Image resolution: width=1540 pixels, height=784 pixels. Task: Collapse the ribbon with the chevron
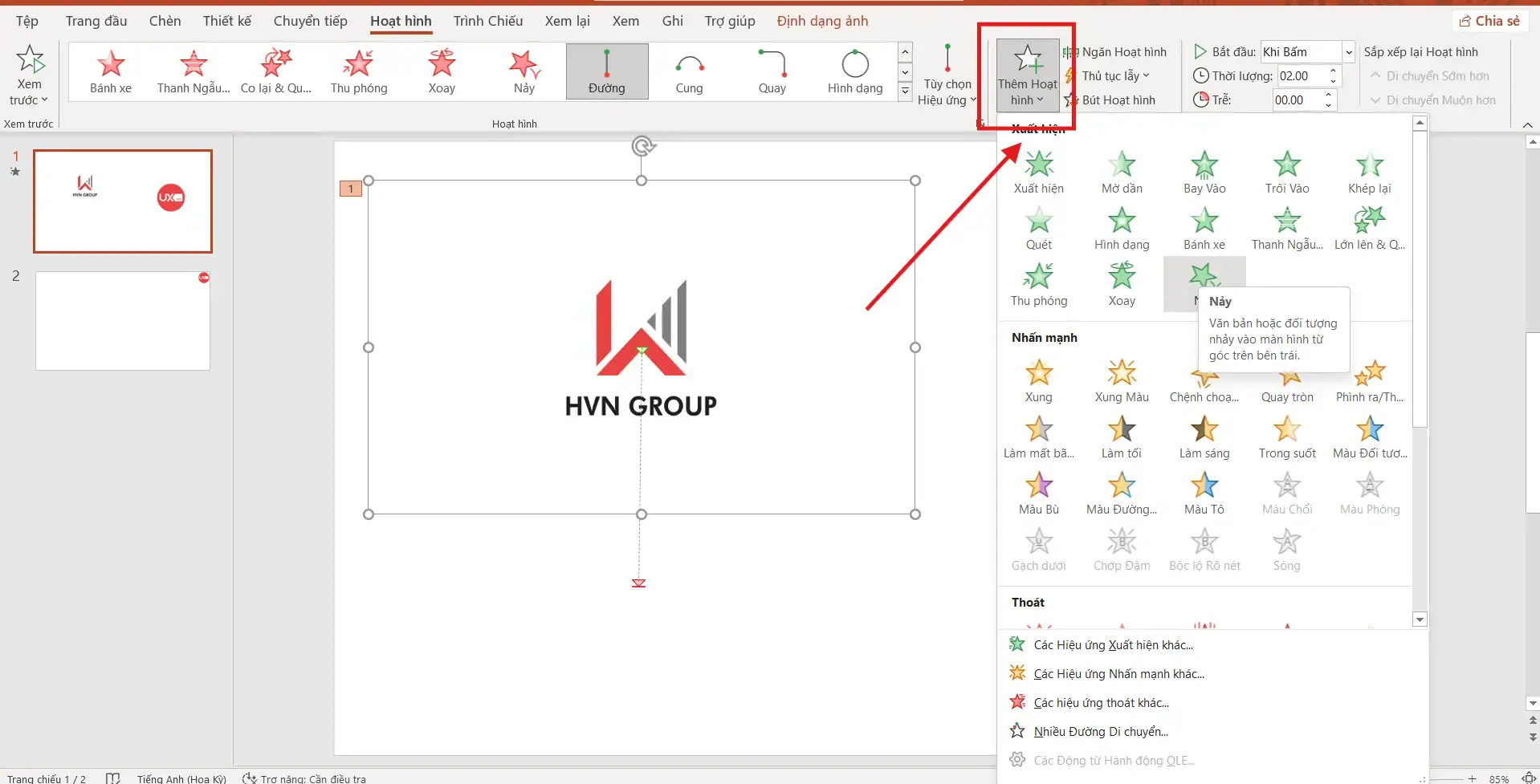(x=1527, y=125)
